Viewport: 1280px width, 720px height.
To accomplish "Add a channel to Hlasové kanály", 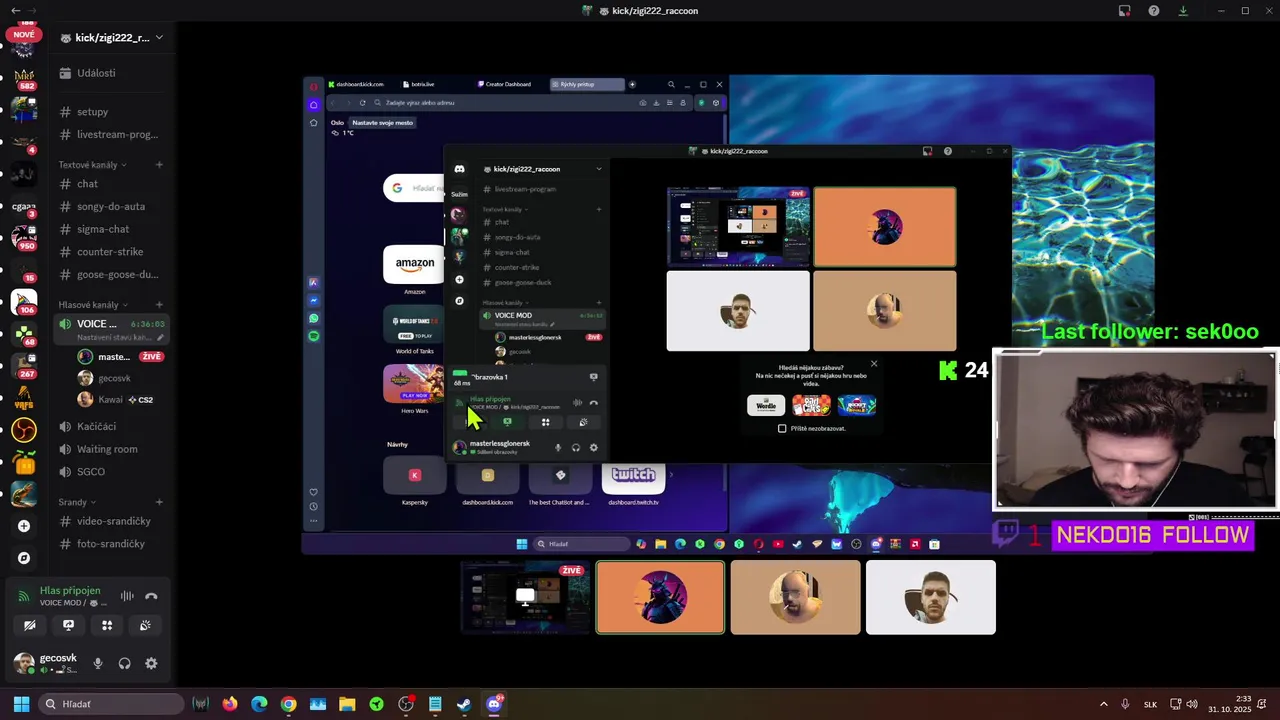I will click(159, 305).
